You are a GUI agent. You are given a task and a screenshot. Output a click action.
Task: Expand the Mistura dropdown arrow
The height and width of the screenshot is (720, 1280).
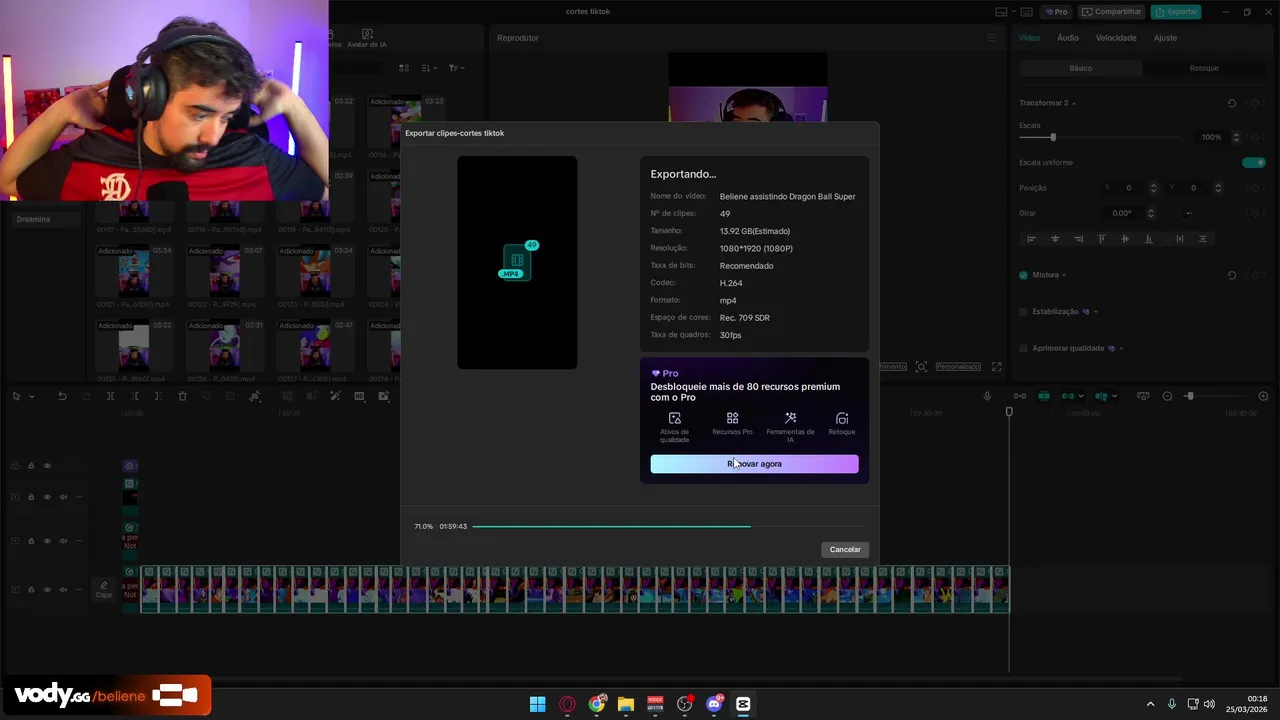click(1064, 275)
